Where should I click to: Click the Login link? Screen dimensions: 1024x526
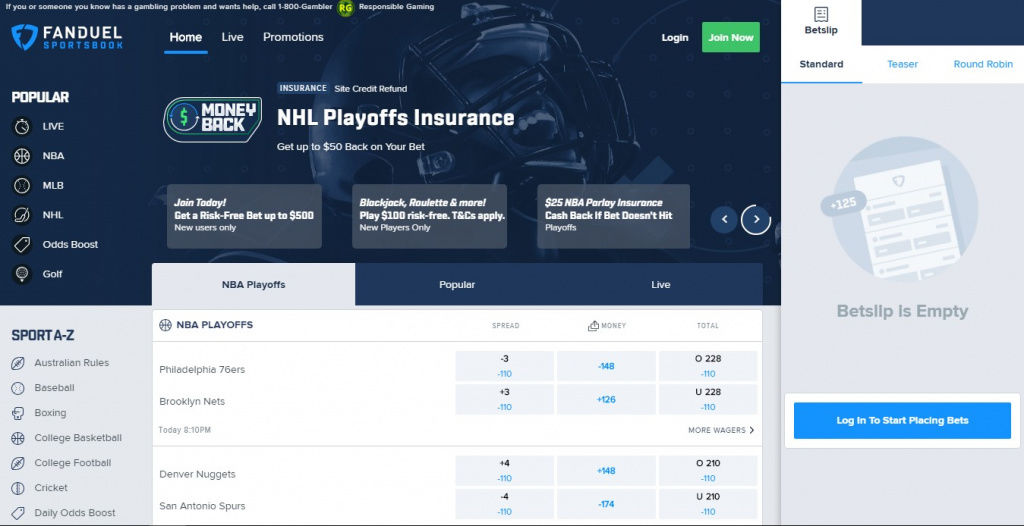675,37
